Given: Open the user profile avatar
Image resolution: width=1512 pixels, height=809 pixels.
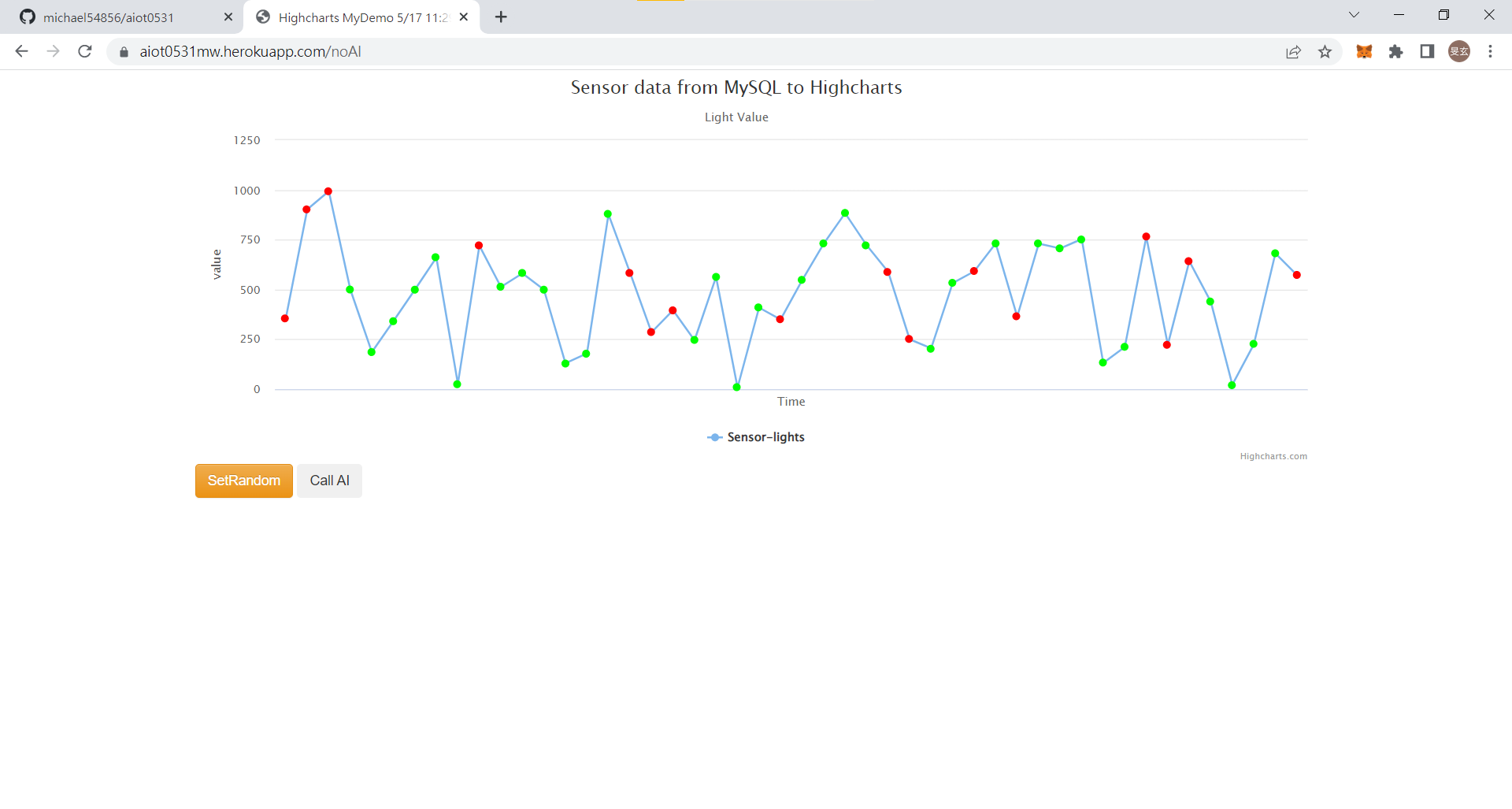Looking at the screenshot, I should tap(1459, 52).
